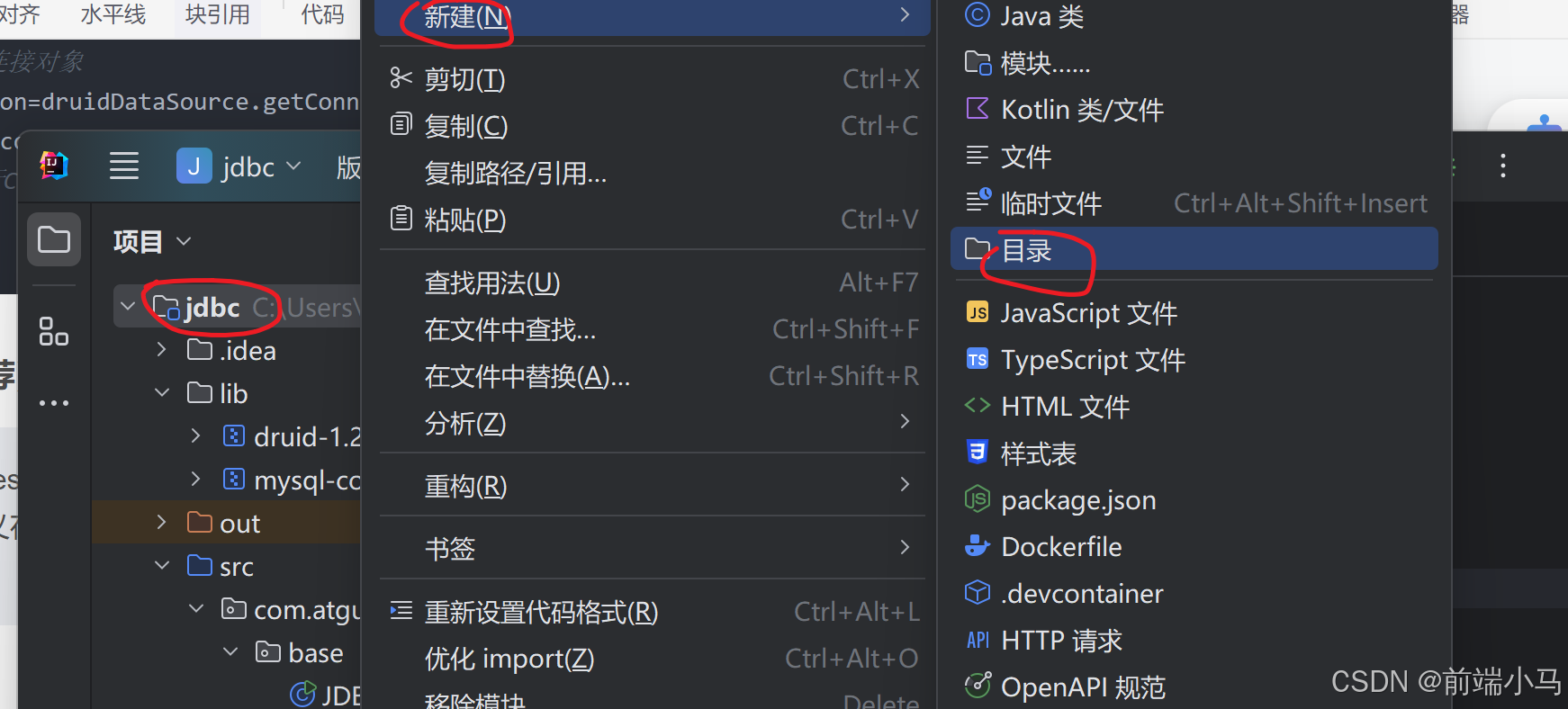Collapse the lib folder
This screenshot has width=1568, height=709.
pyautogui.click(x=162, y=392)
